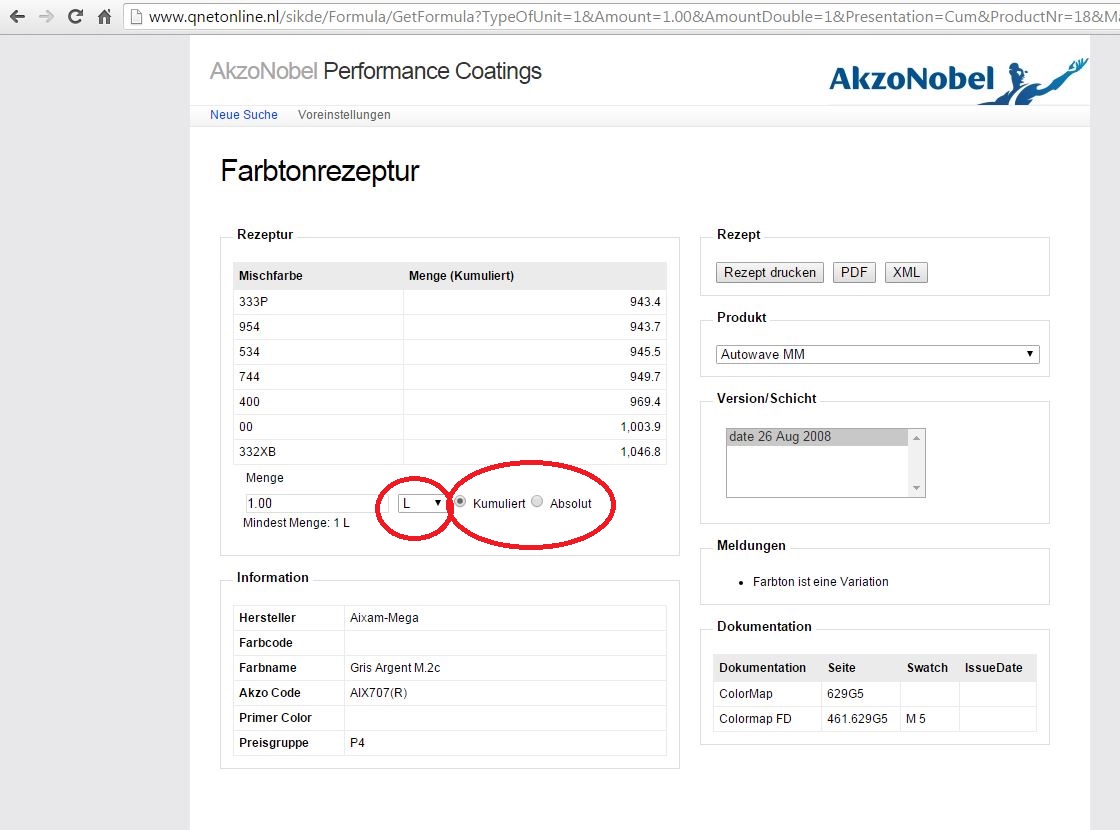Click the page value 461.629G5
Image resolution: width=1120 pixels, height=830 pixels.
[x=857, y=719]
